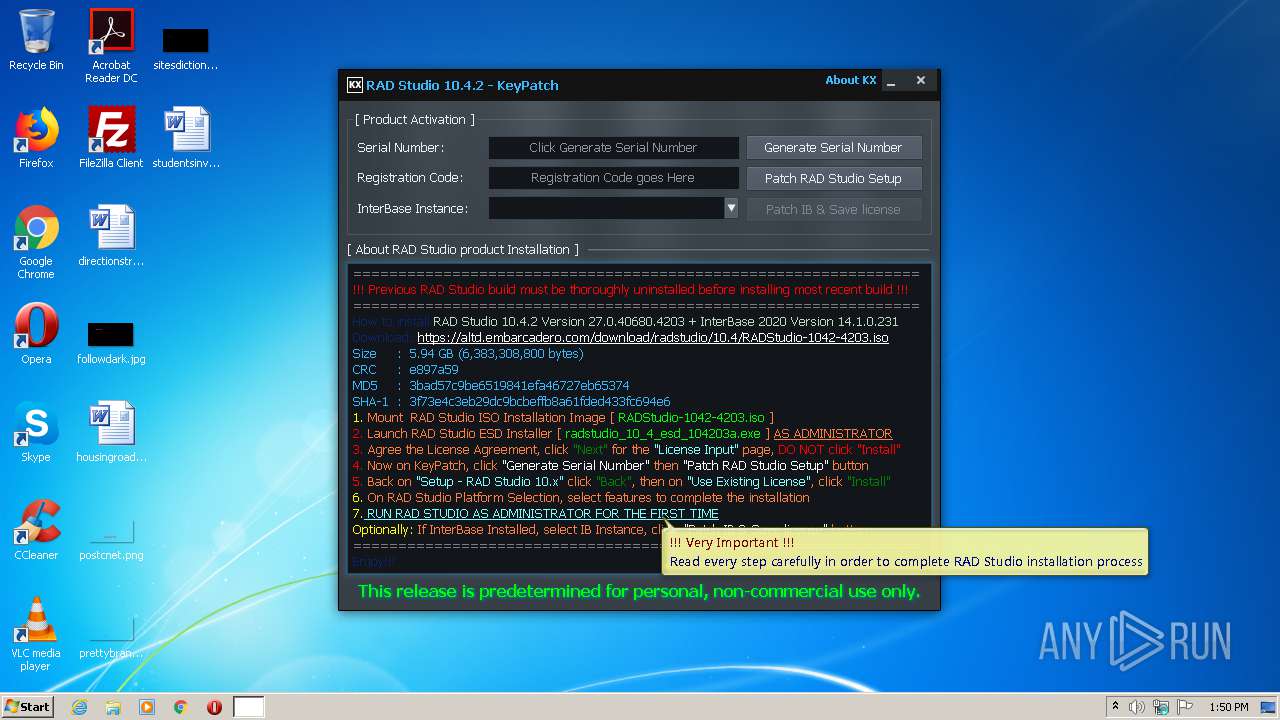This screenshot has height=720, width=1280.
Task: Click the KX logo in KeyPatch title bar
Action: tap(354, 85)
